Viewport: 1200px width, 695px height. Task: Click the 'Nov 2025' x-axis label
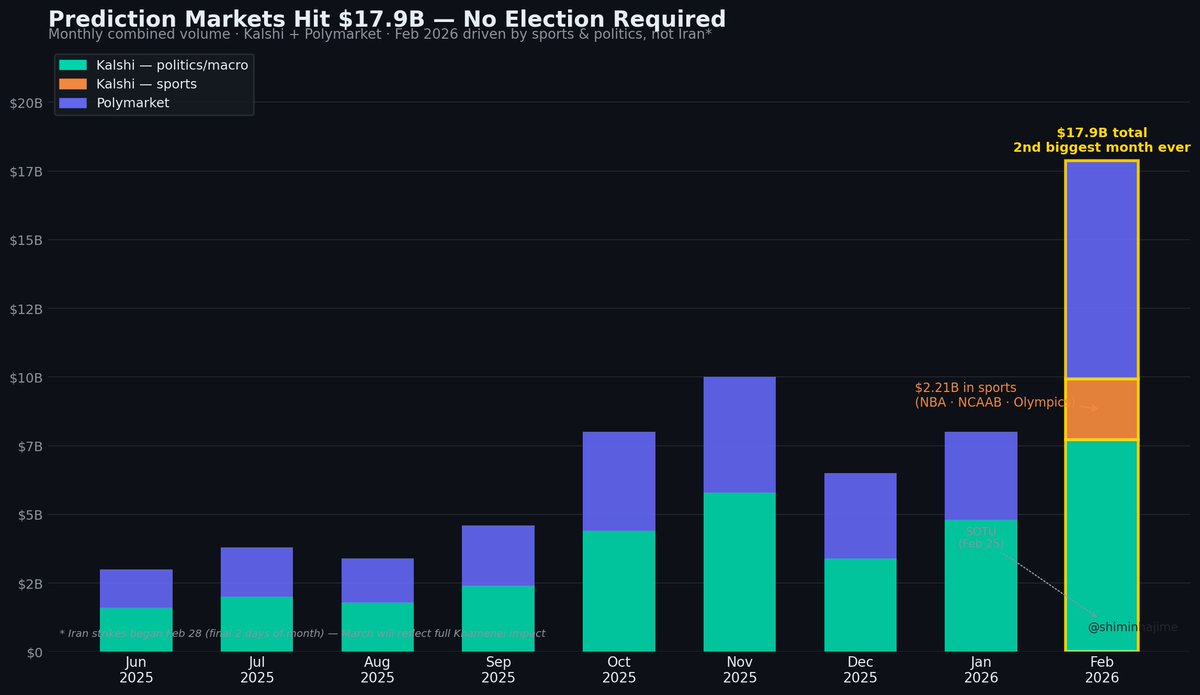tap(740, 670)
